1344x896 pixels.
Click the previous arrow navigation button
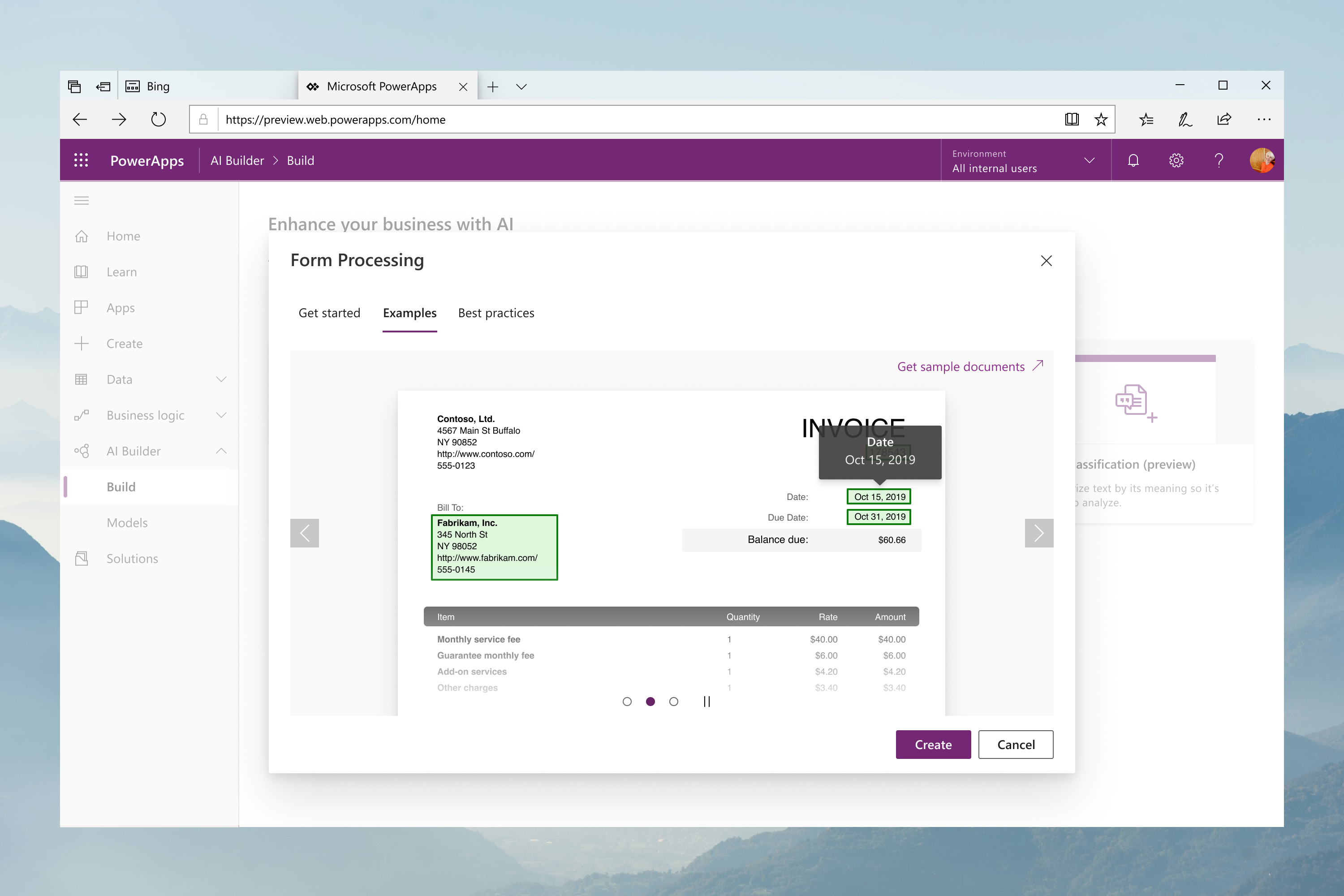click(x=305, y=533)
